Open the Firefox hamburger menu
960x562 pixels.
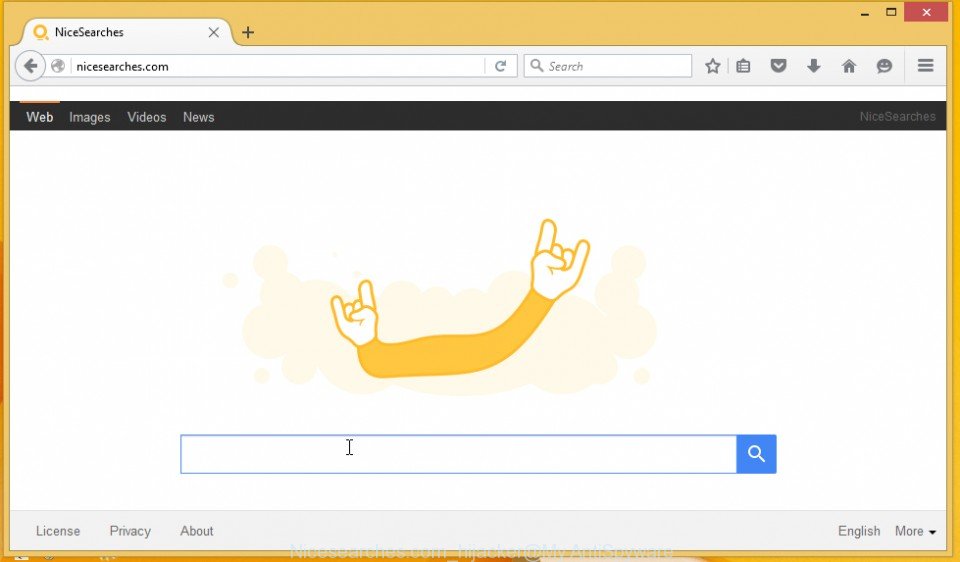(926, 66)
